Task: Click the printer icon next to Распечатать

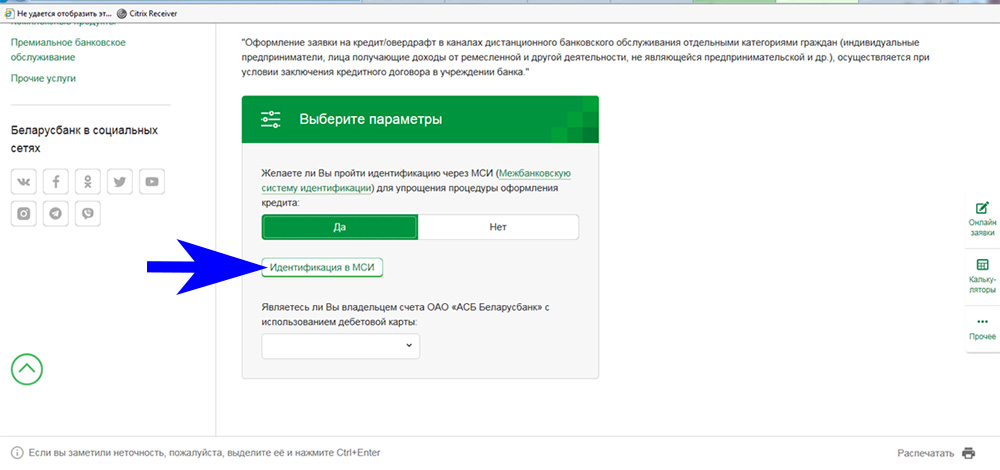Action: click(x=969, y=453)
